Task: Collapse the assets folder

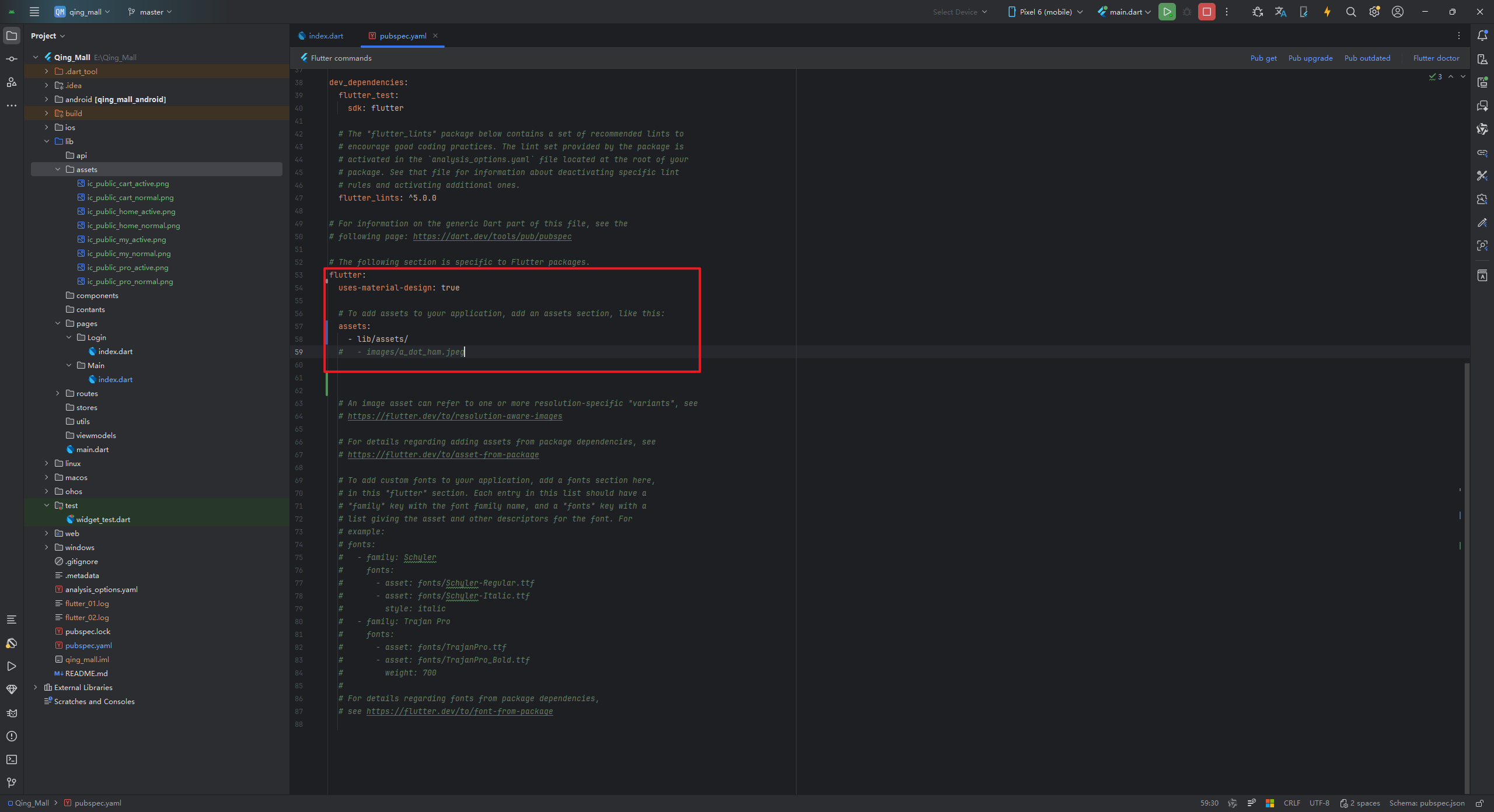Action: [58, 169]
